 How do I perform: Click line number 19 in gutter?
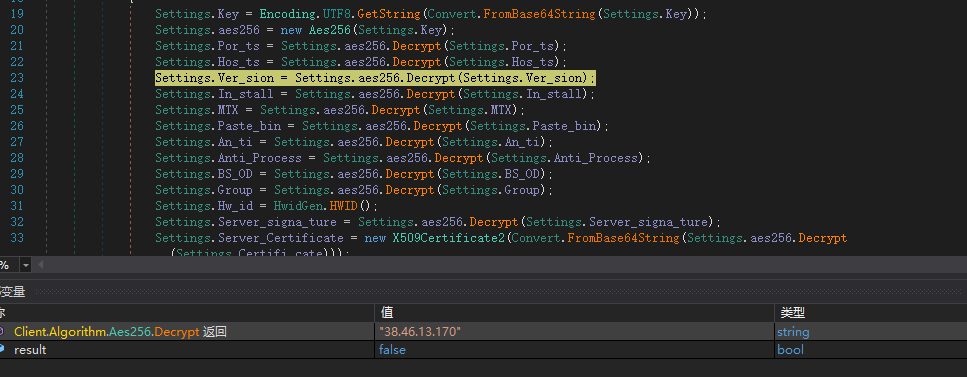17,14
